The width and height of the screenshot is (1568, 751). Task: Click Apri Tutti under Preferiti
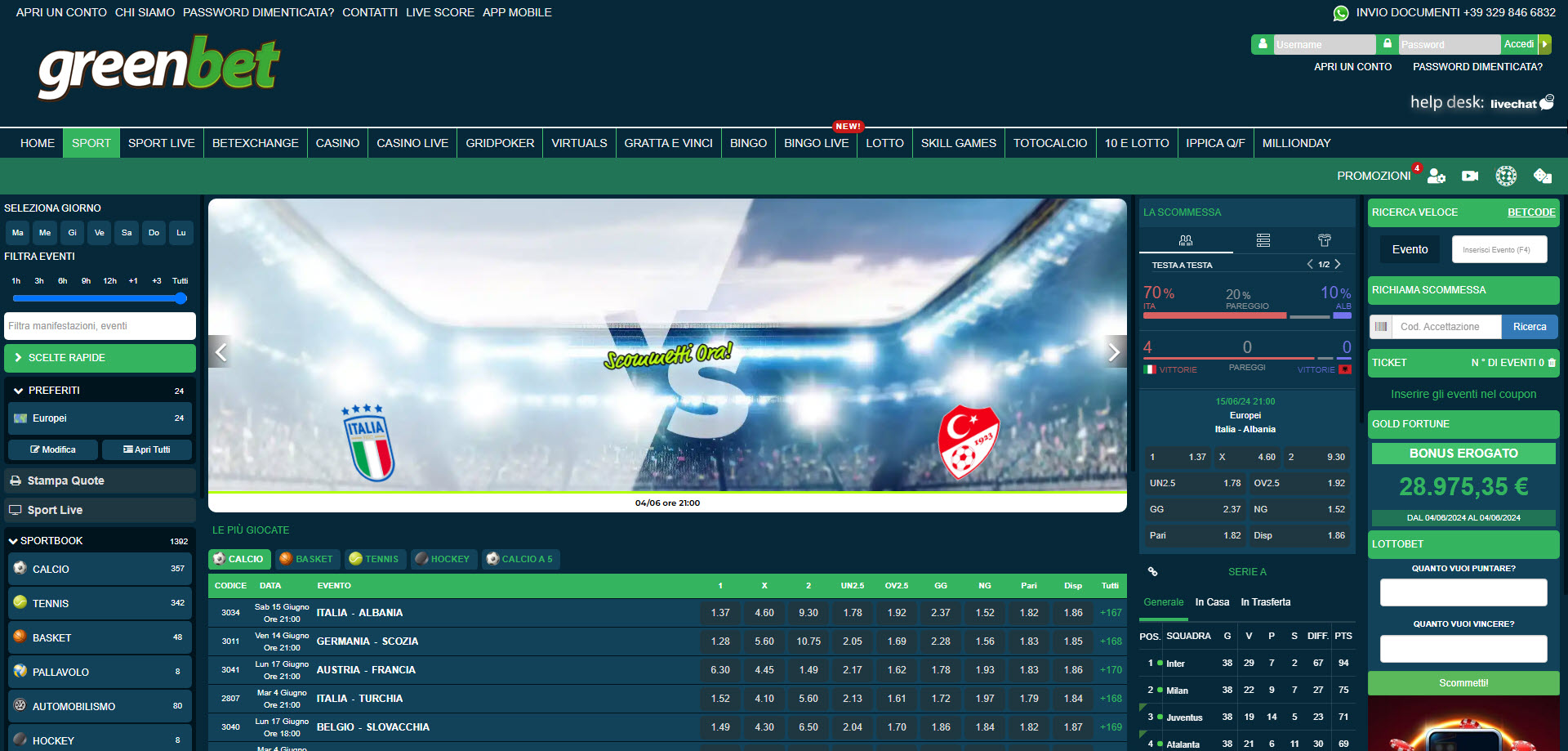click(147, 449)
